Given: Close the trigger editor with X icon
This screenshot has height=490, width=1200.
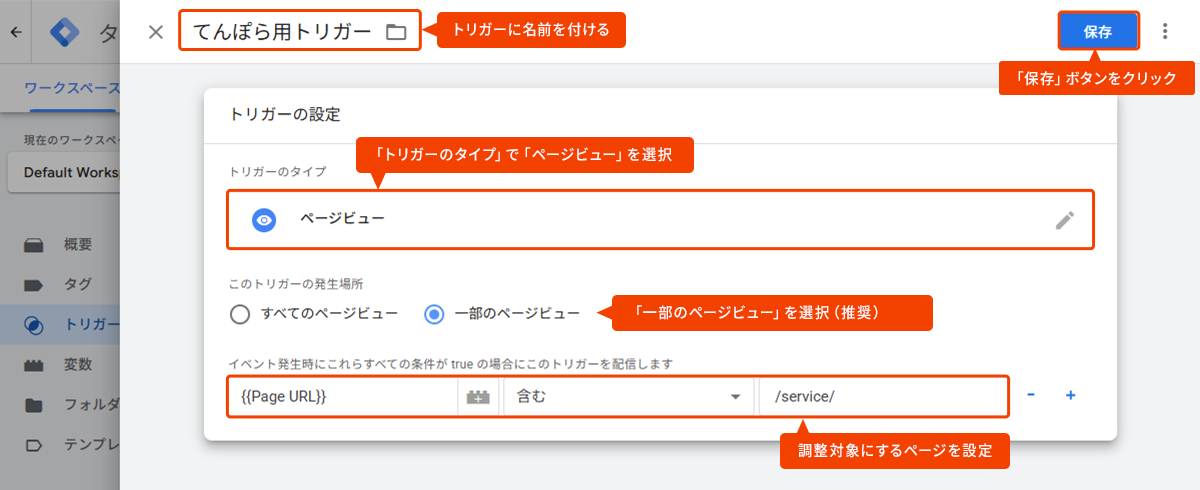Looking at the screenshot, I should click(155, 32).
